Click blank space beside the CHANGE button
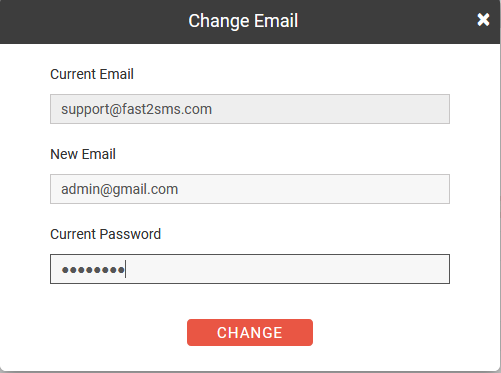Image resolution: width=501 pixels, height=373 pixels. click(383, 332)
